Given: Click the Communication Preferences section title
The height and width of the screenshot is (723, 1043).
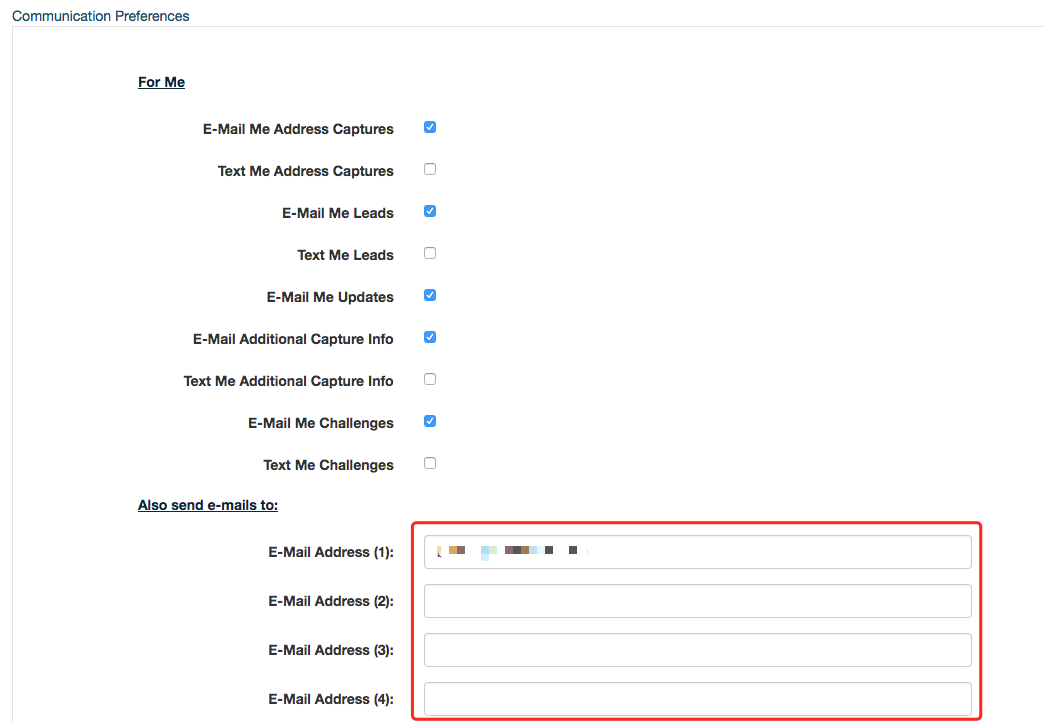Looking at the screenshot, I should click(100, 16).
